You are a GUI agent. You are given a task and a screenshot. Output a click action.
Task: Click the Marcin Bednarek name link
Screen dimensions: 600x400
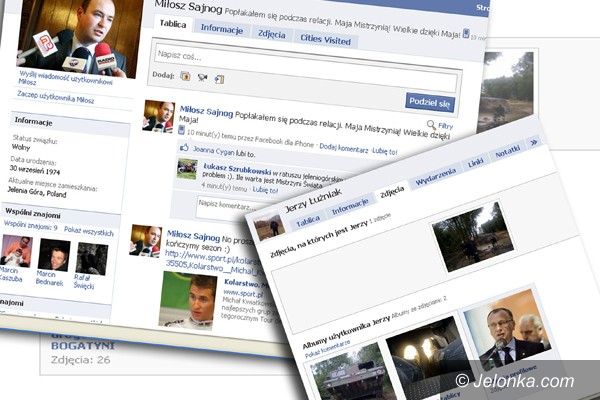click(49, 278)
